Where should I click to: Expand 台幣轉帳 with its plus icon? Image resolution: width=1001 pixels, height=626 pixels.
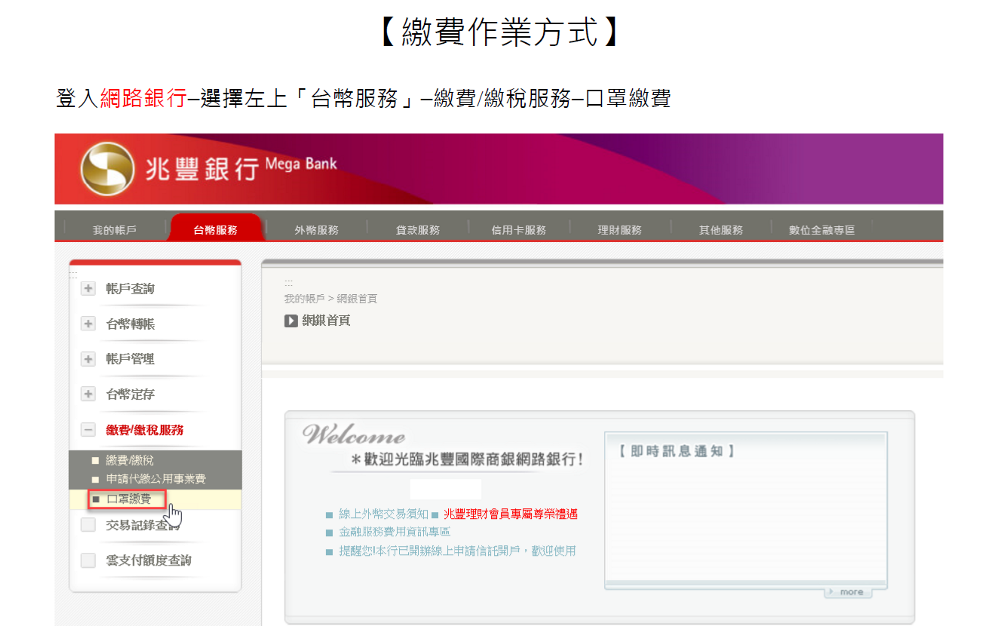88,324
